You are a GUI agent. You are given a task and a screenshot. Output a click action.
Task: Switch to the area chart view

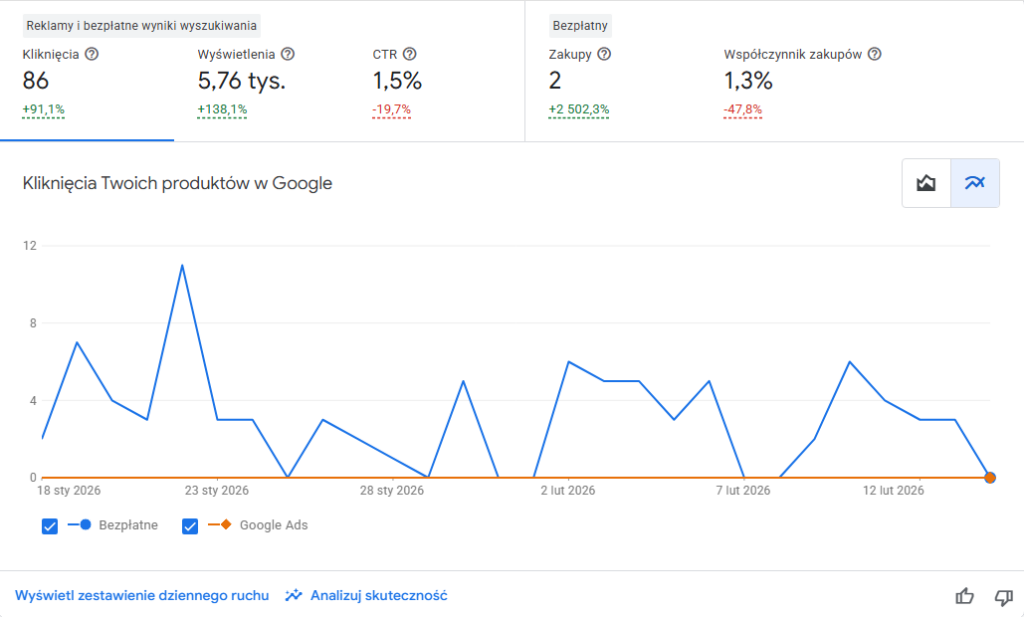(x=926, y=183)
